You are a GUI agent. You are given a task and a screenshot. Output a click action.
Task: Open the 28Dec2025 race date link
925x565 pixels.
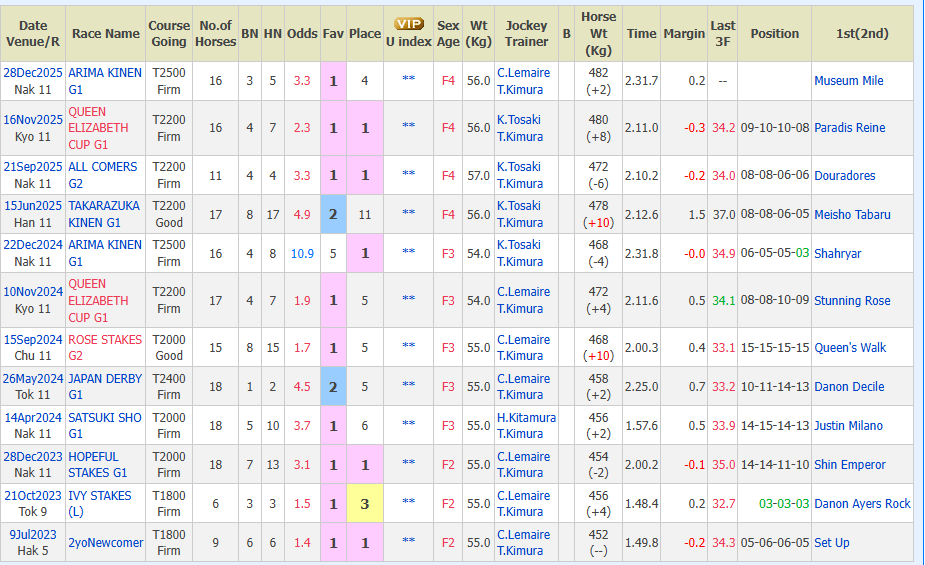33,73
